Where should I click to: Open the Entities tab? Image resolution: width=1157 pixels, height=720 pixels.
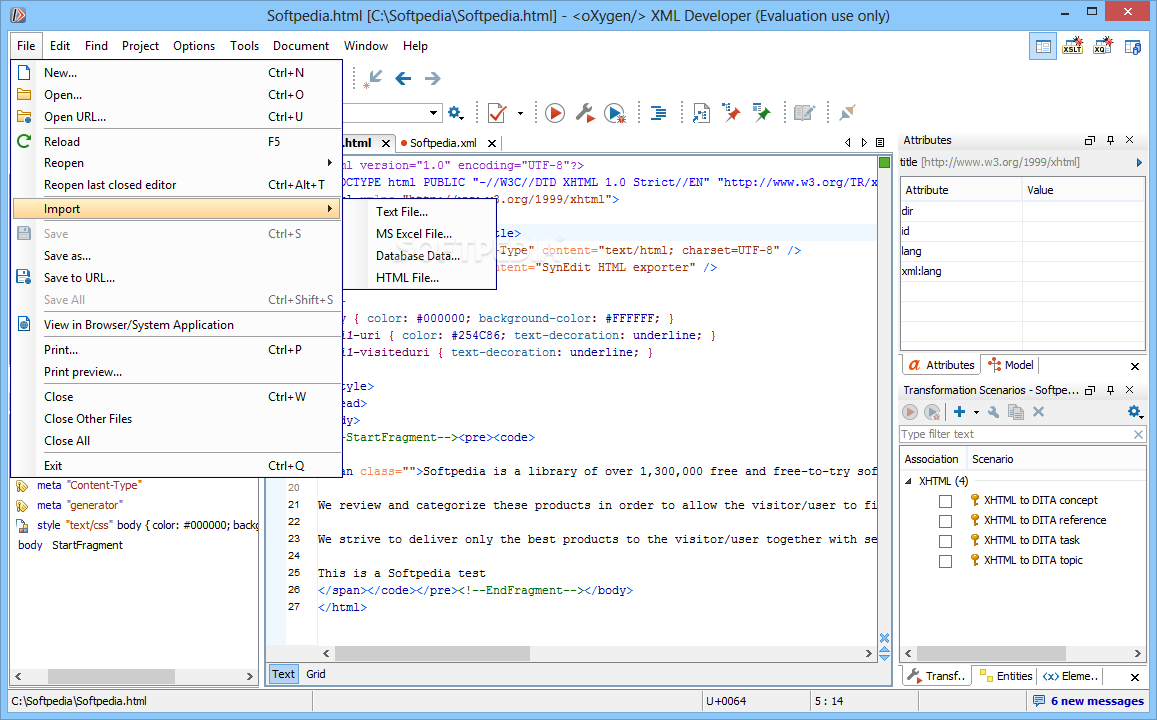(x=1006, y=676)
